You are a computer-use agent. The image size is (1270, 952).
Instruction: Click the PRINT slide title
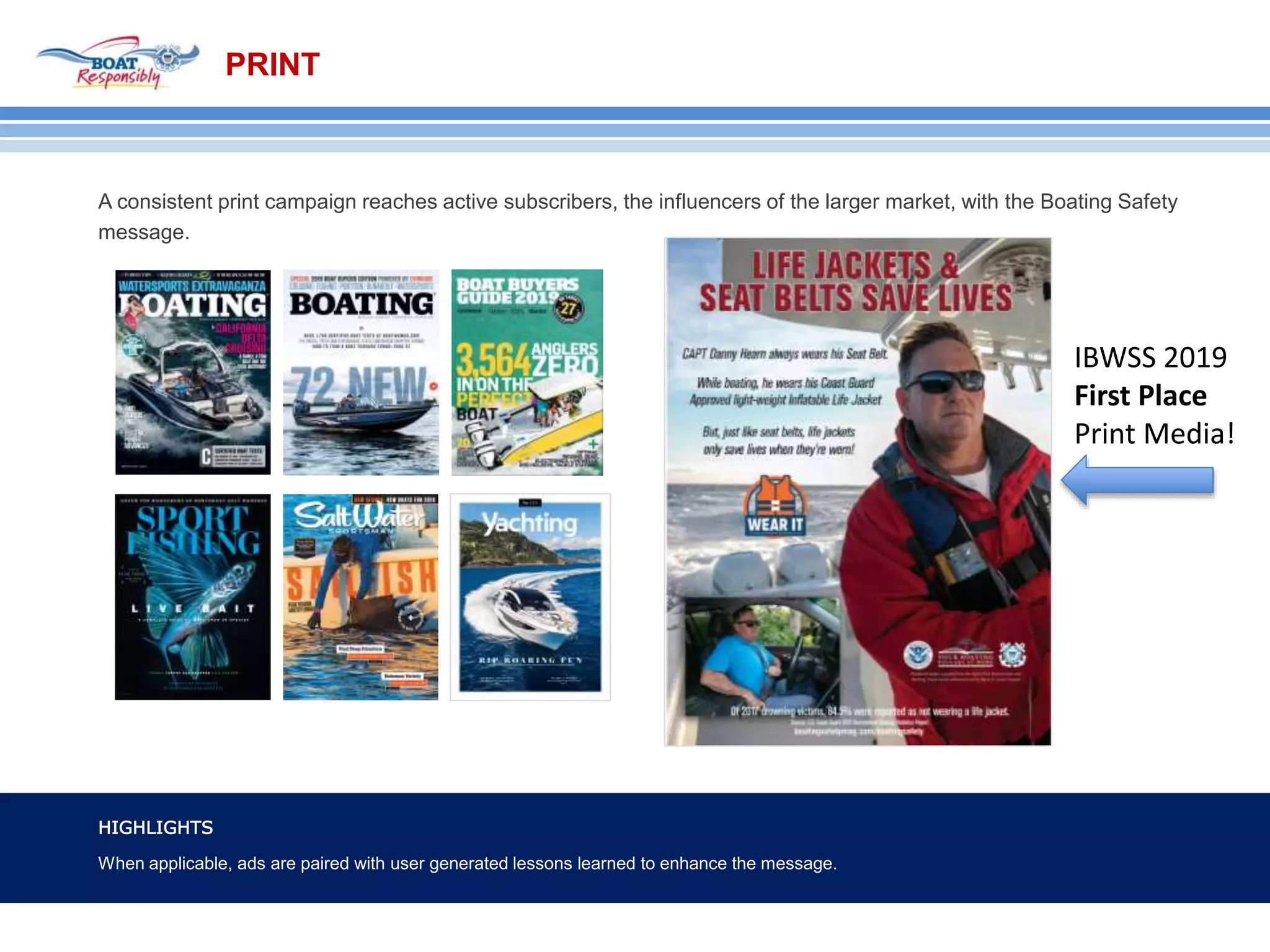[x=272, y=64]
